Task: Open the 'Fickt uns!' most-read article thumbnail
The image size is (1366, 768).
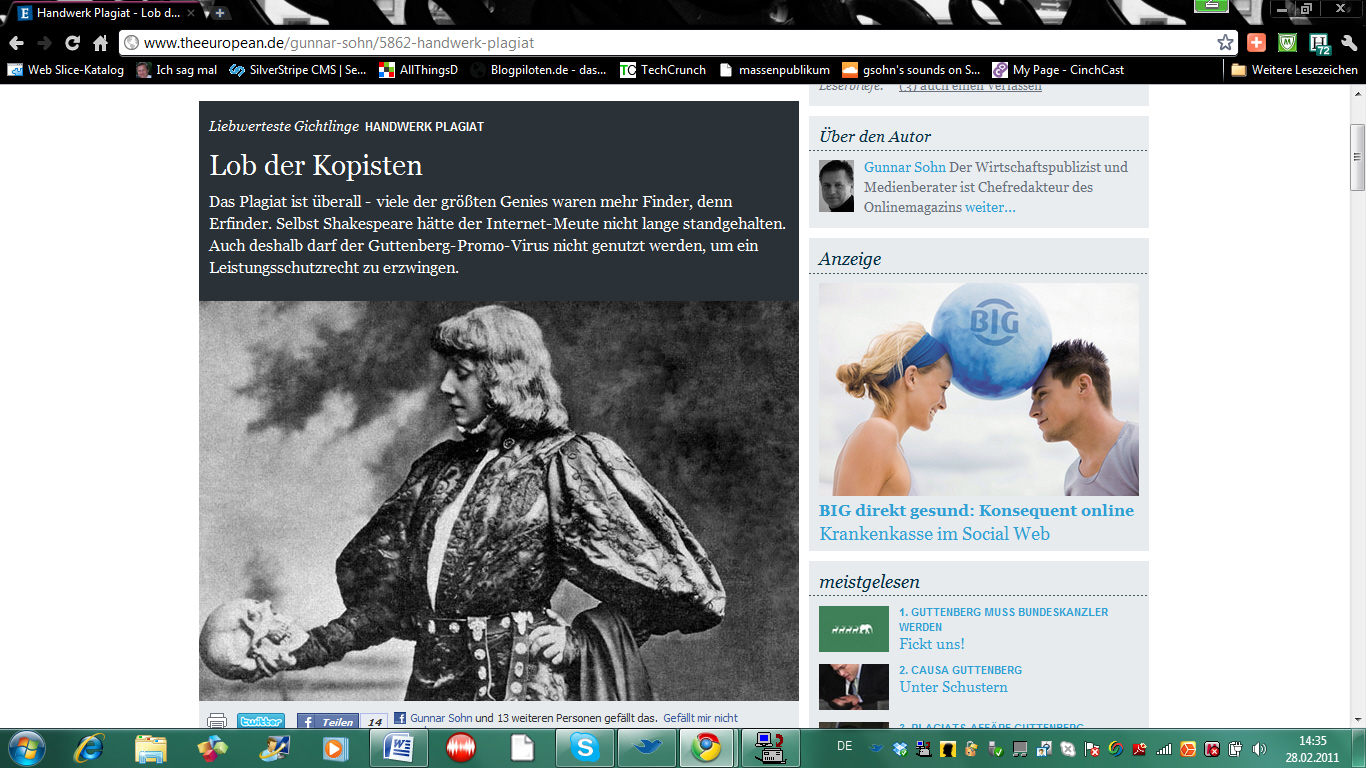Action: [x=853, y=629]
